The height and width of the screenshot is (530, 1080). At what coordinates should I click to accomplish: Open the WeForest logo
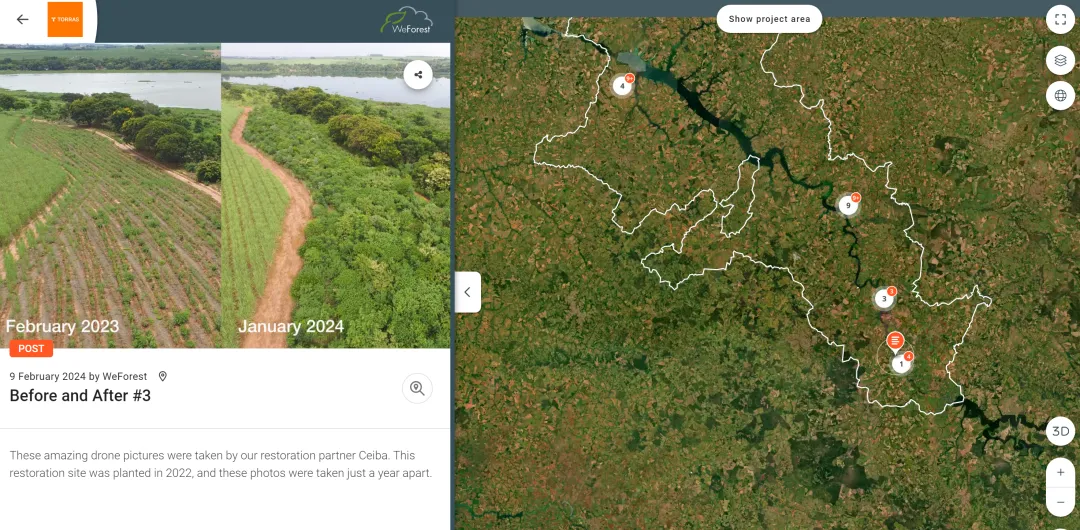(406, 21)
